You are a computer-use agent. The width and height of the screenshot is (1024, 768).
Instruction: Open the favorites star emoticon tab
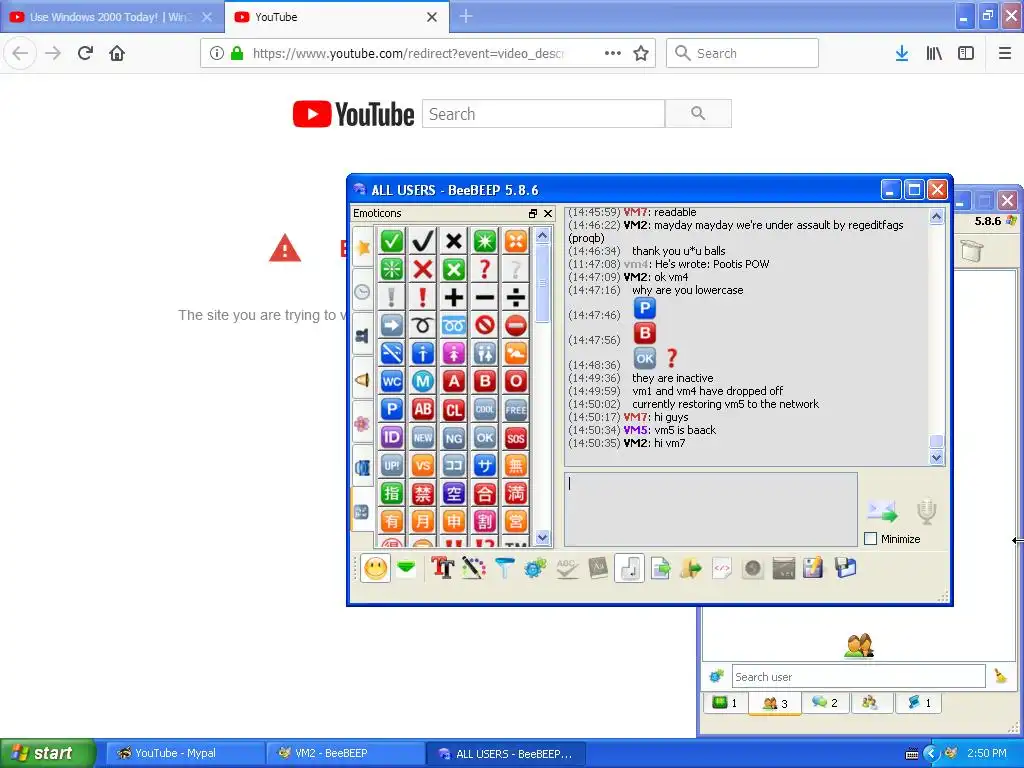[362, 248]
